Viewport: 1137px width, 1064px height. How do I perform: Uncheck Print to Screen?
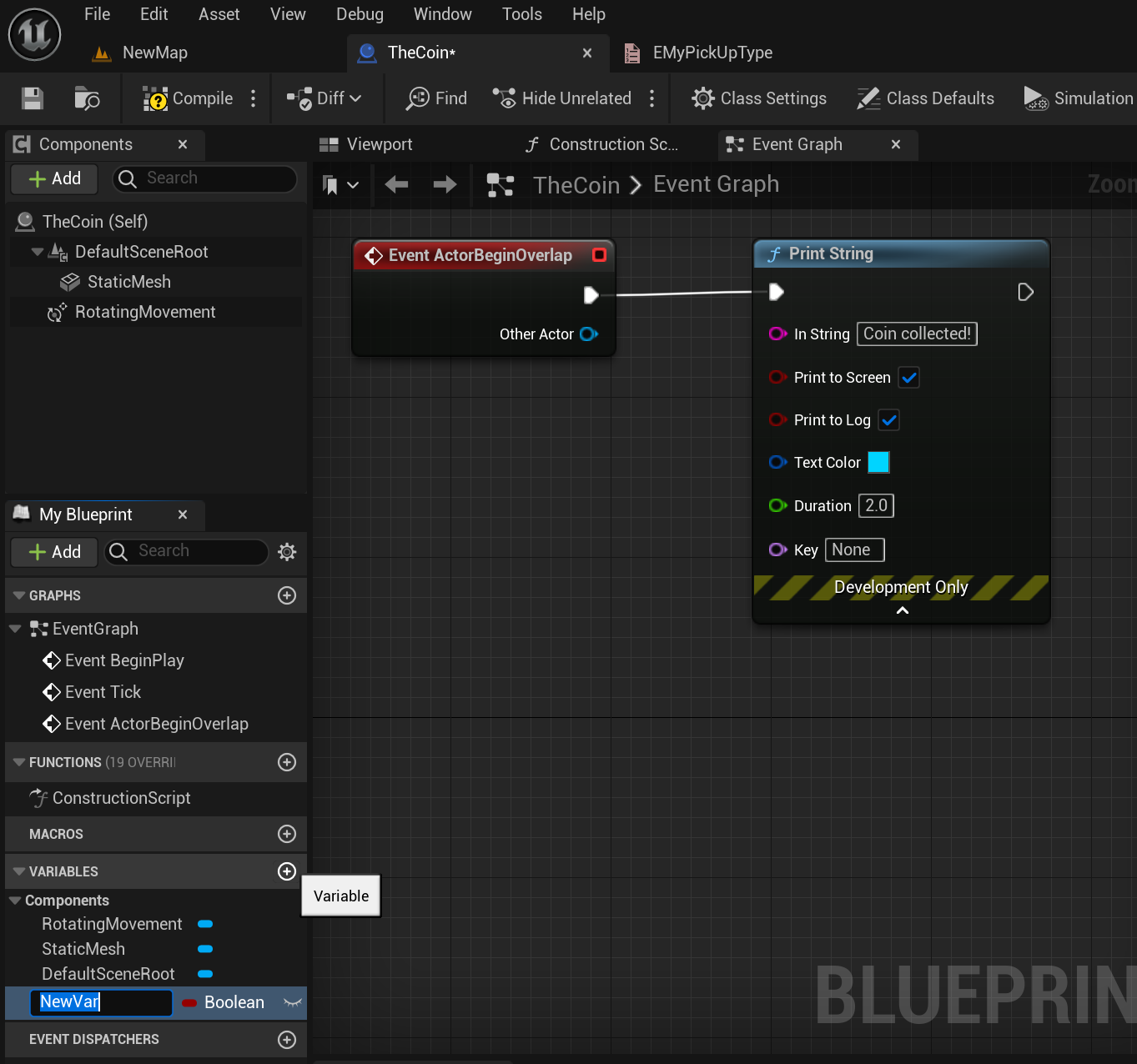click(909, 378)
